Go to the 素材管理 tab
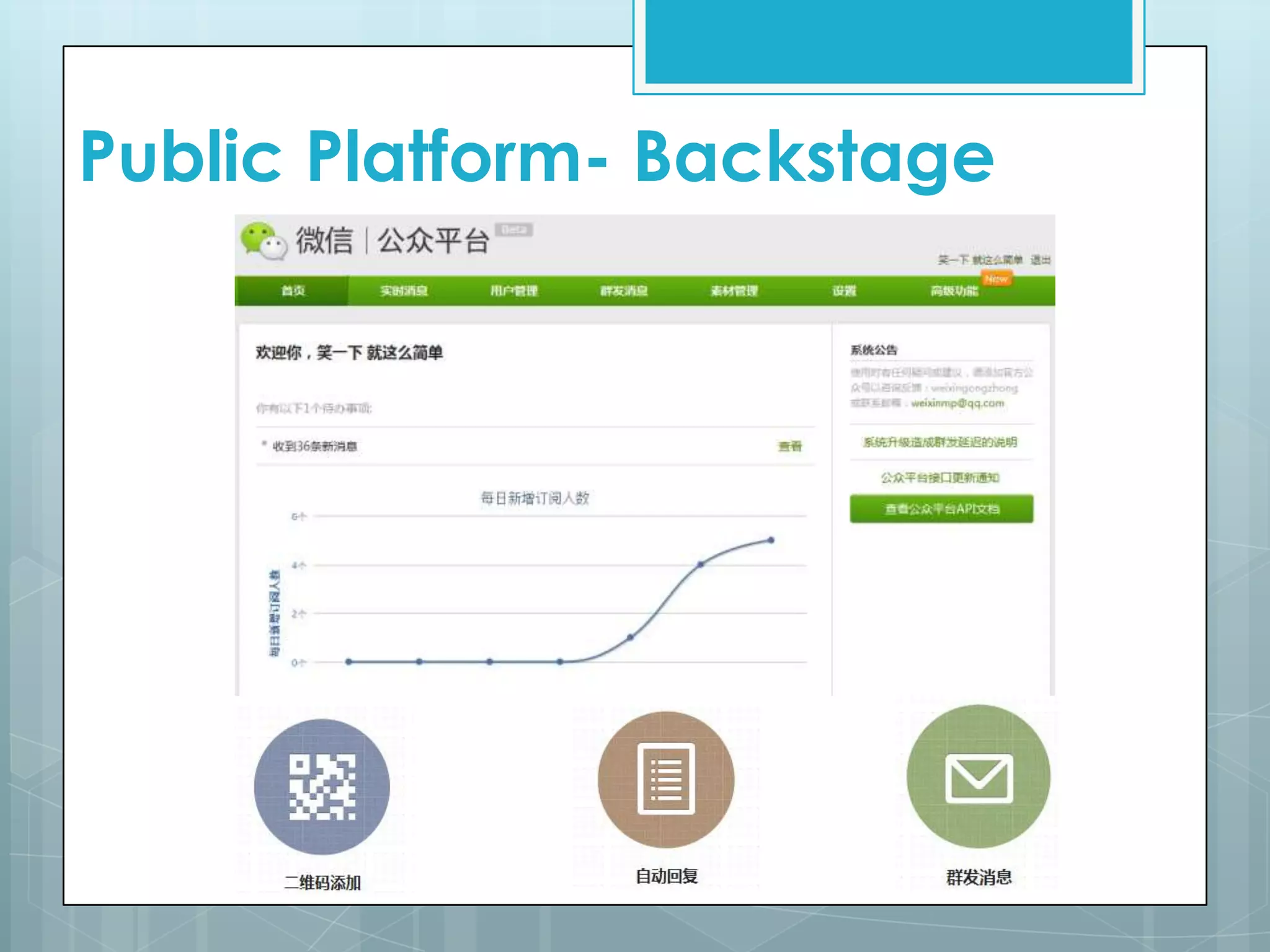The height and width of the screenshot is (952, 1270). 734,291
